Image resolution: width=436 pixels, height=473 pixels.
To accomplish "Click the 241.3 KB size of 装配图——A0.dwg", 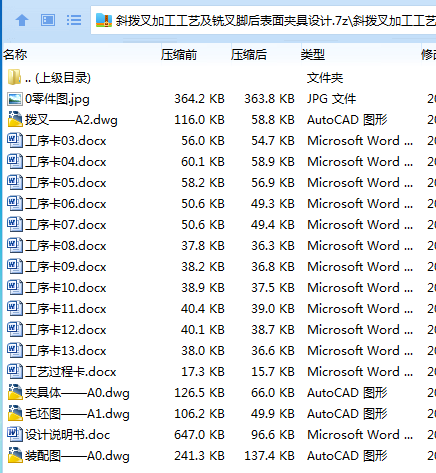I will point(199,455).
